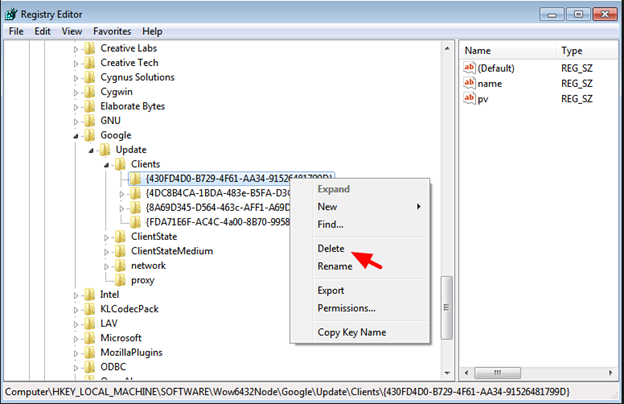Click the Intel folder icon

90,295
